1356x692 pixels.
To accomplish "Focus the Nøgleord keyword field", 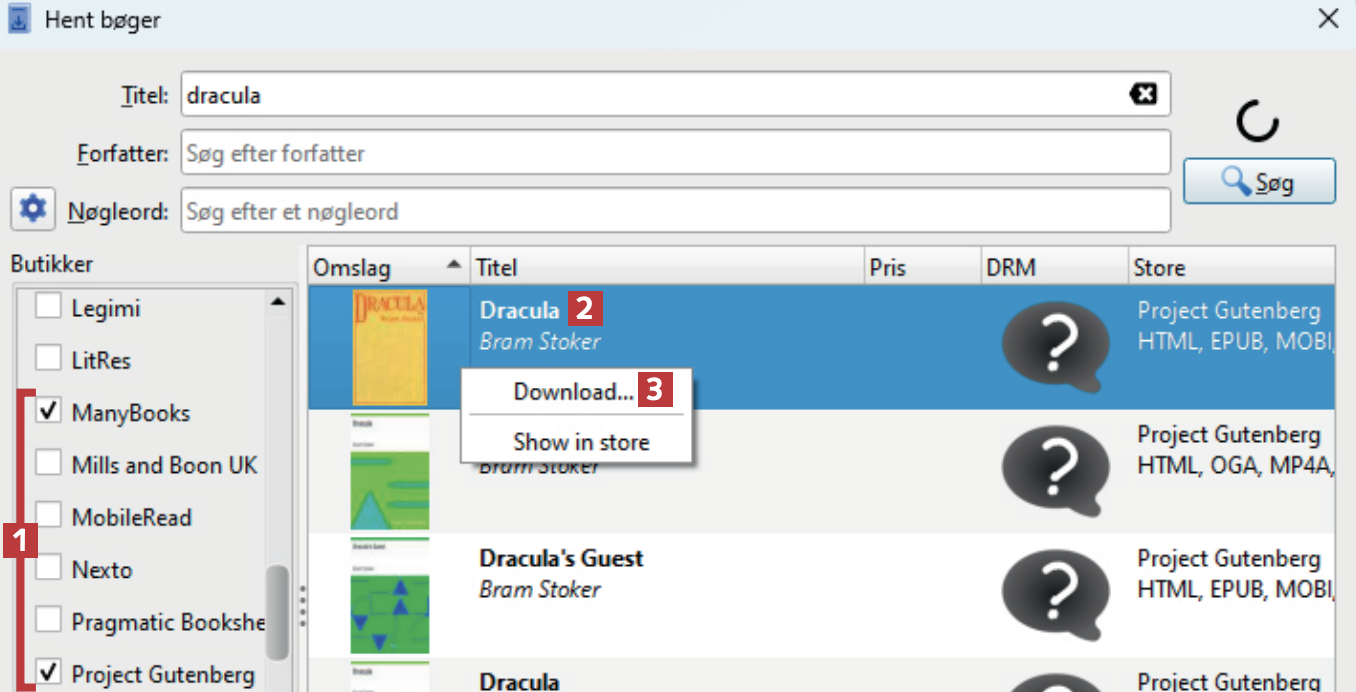I will point(675,211).
